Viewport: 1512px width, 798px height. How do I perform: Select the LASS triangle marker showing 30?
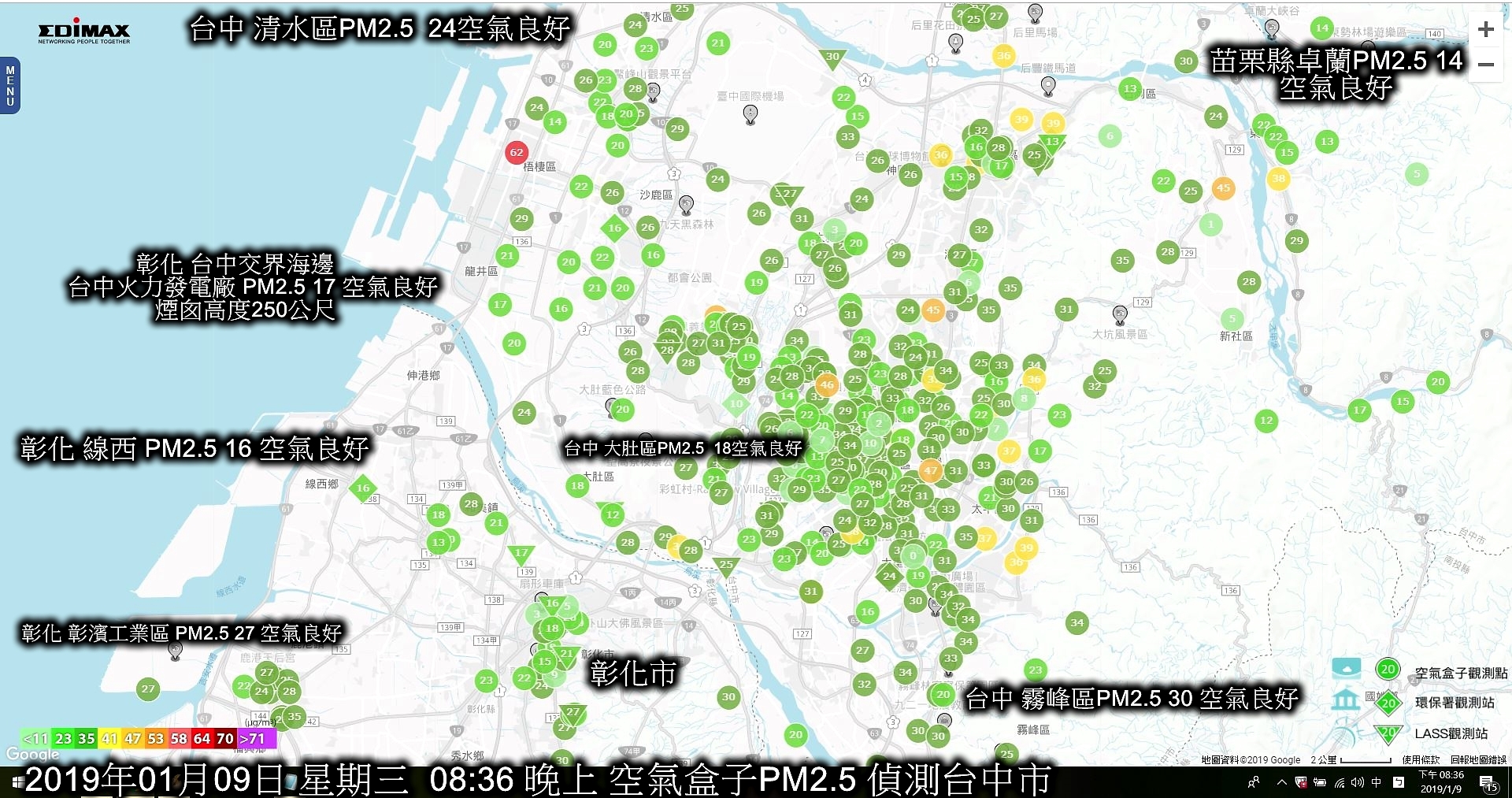click(832, 58)
